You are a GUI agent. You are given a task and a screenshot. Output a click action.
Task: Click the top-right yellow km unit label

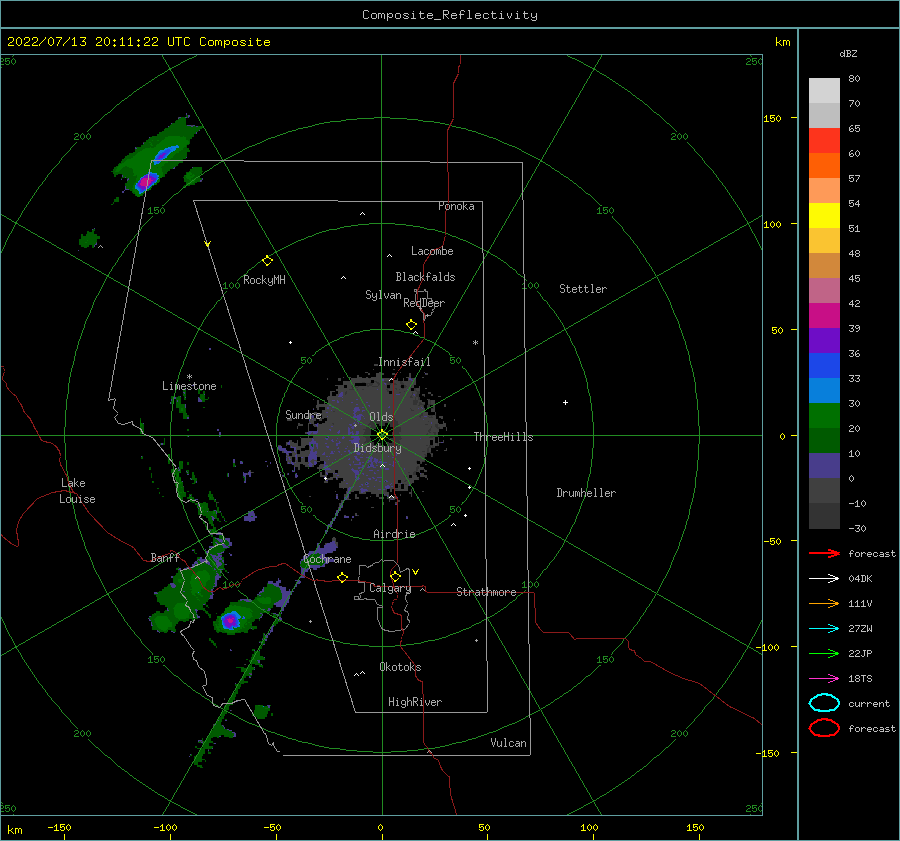point(782,42)
